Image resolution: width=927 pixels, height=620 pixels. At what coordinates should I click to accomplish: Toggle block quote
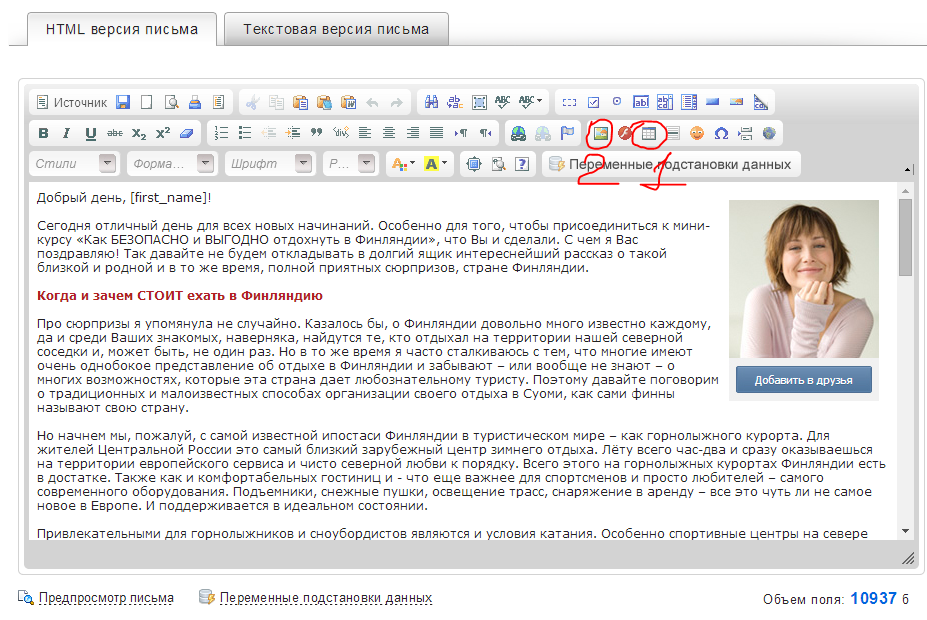click(317, 133)
